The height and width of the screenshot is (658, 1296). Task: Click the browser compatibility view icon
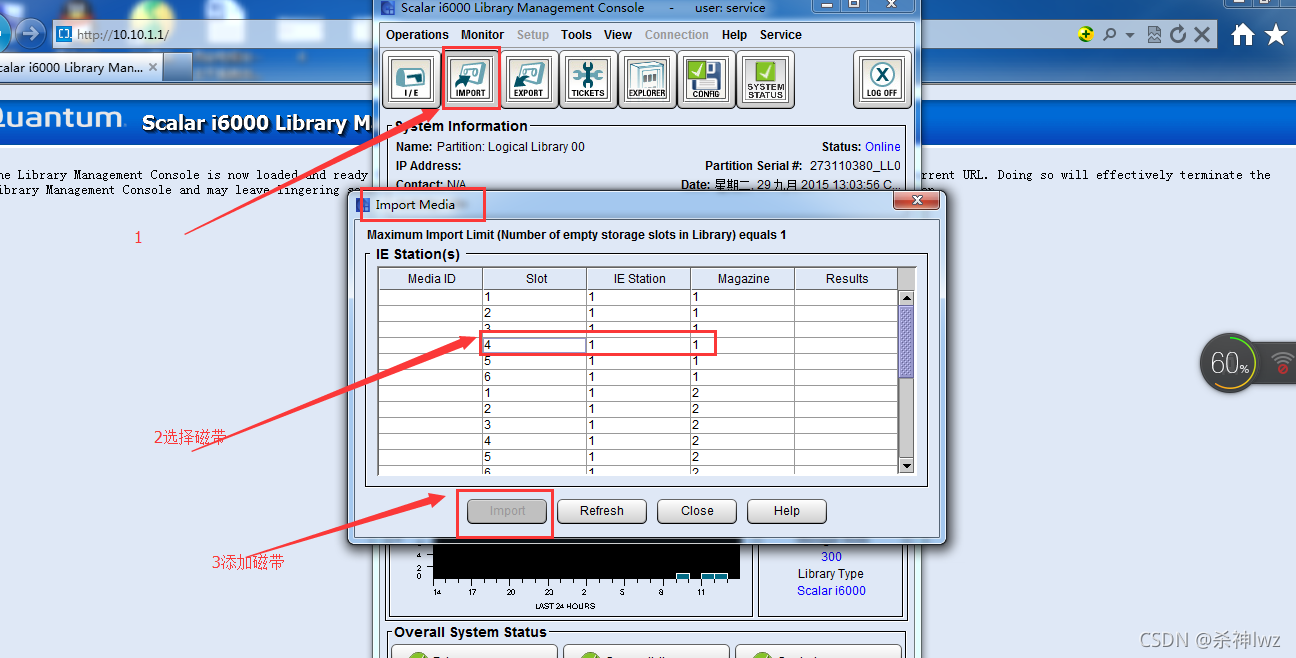click(1155, 35)
